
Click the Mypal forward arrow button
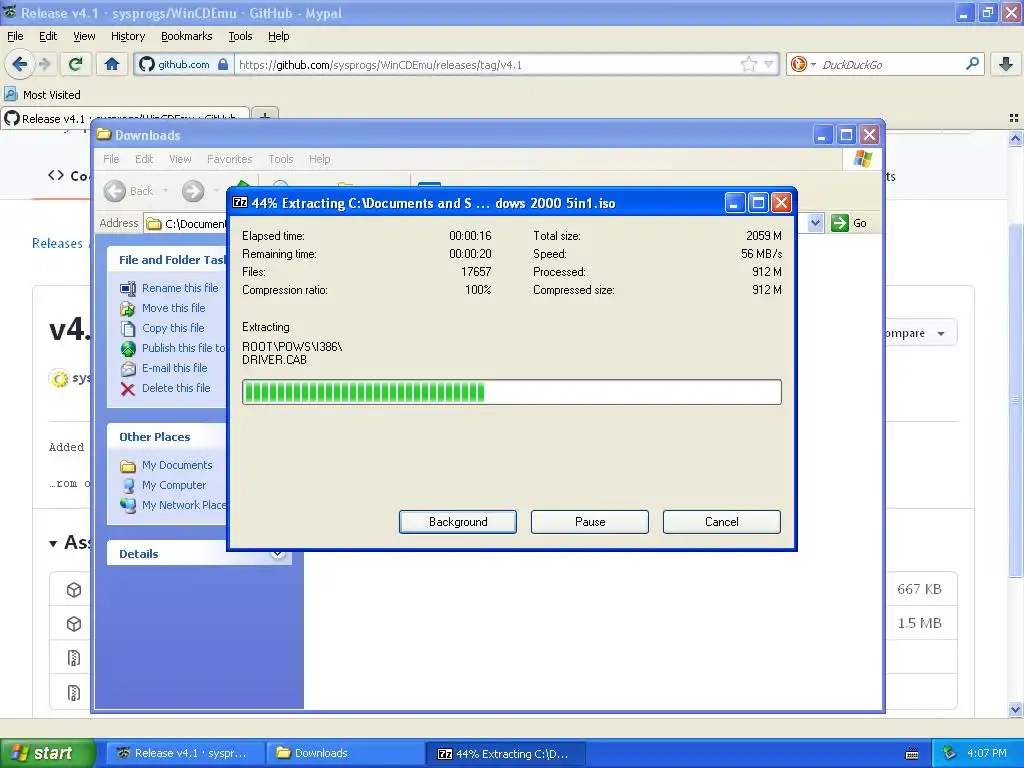(x=44, y=64)
